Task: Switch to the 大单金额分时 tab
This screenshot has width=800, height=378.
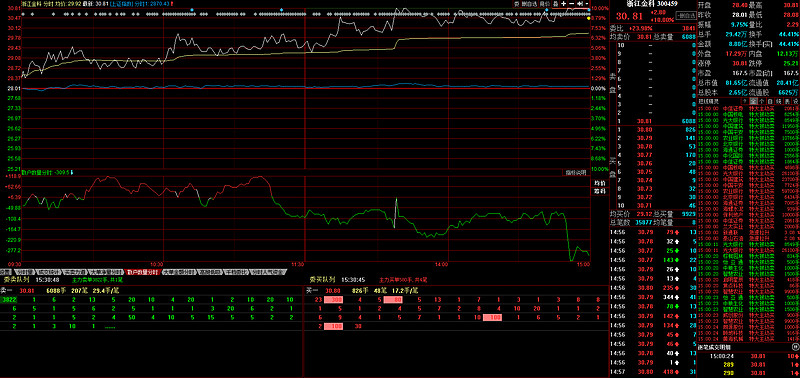Action: tap(180, 272)
